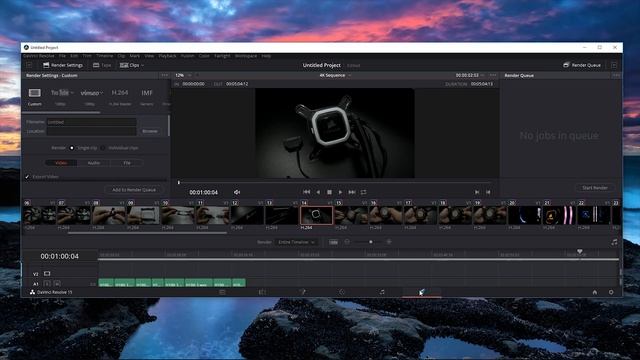Open the Vimeo preset dropdown
640x360 pixels.
click(91, 93)
